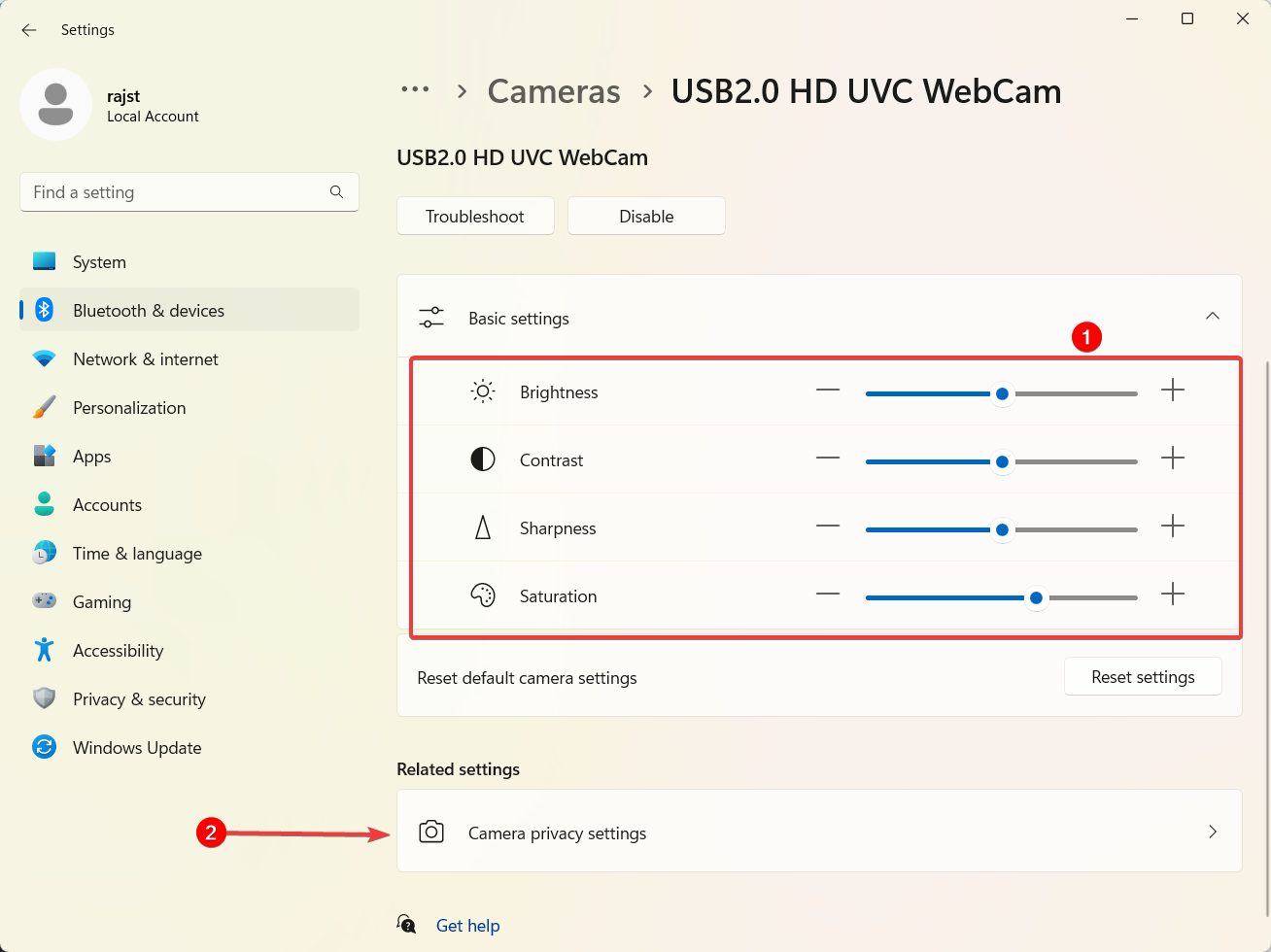Select Bluetooth & devices in sidebar

[189, 310]
